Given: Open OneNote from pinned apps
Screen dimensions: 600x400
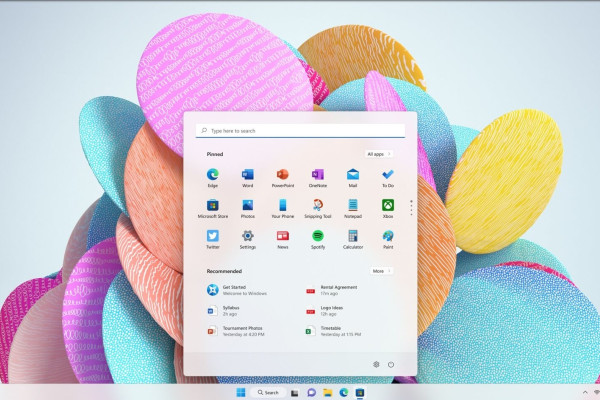Looking at the screenshot, I should click(x=318, y=178).
